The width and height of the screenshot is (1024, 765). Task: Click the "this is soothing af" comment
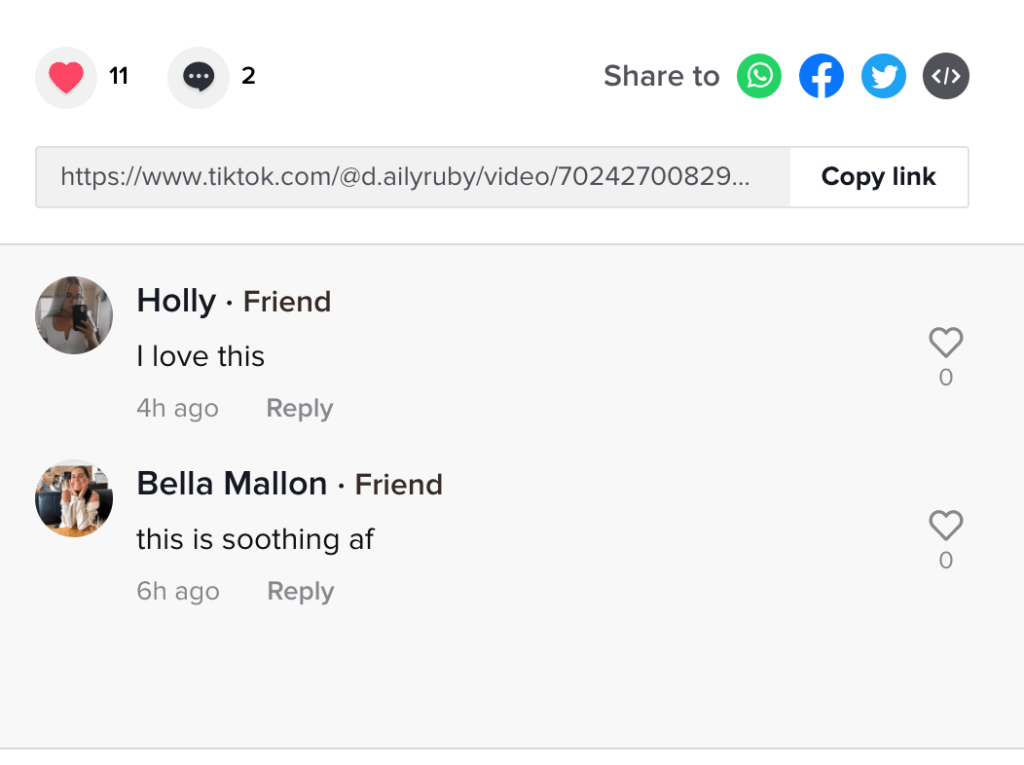click(x=255, y=539)
